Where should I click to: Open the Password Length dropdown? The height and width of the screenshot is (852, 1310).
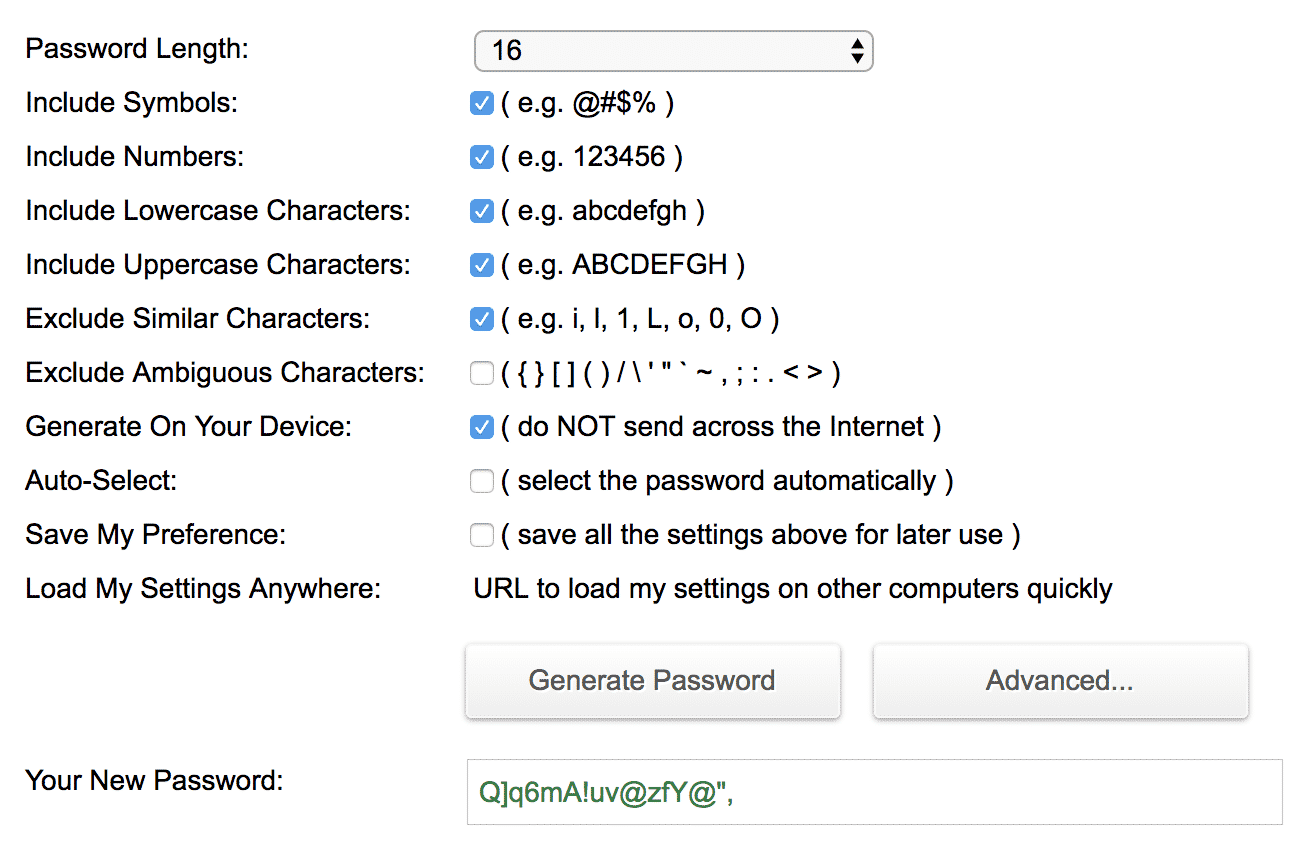point(673,51)
